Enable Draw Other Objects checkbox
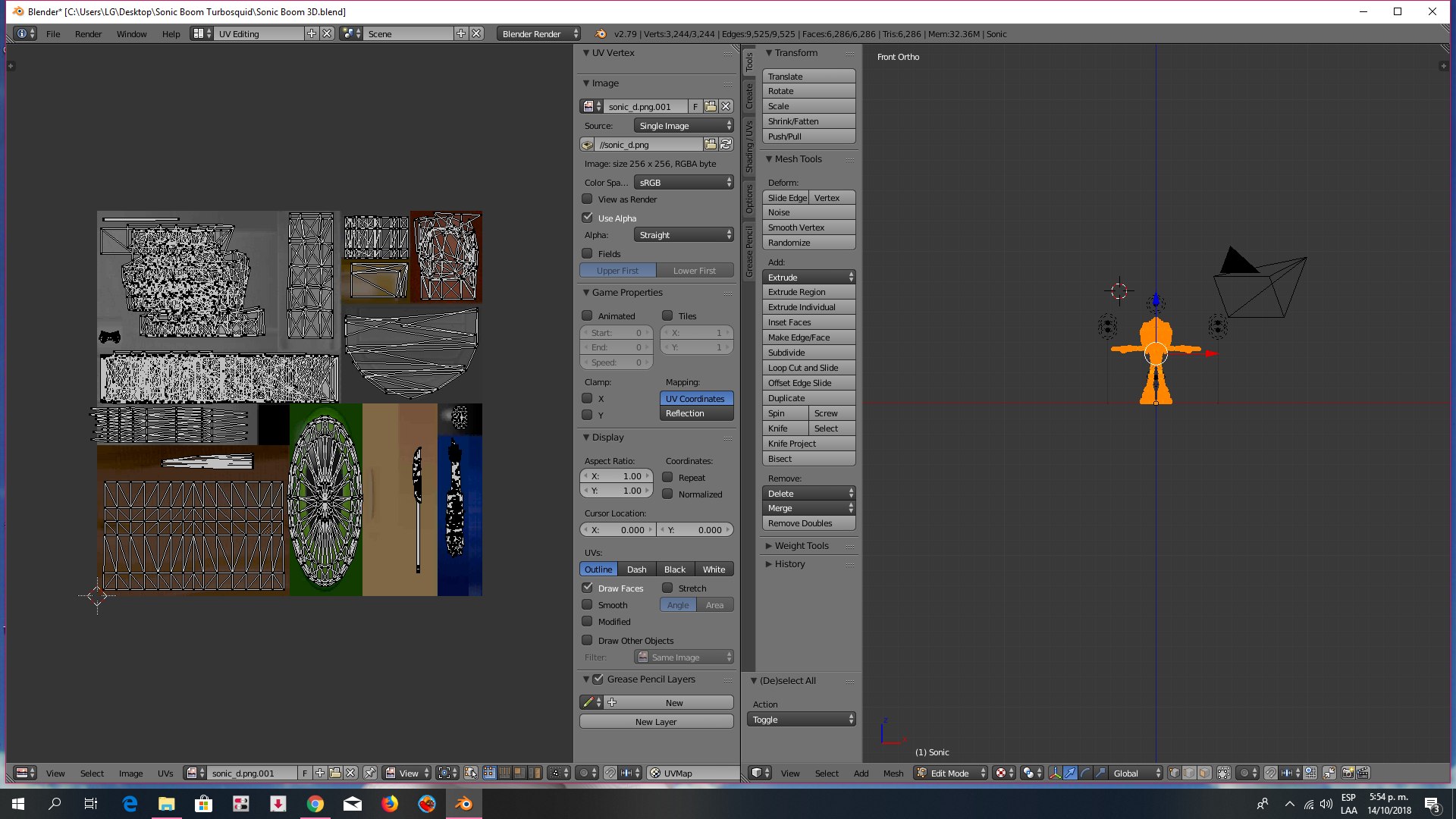The image size is (1456, 819). click(x=587, y=640)
